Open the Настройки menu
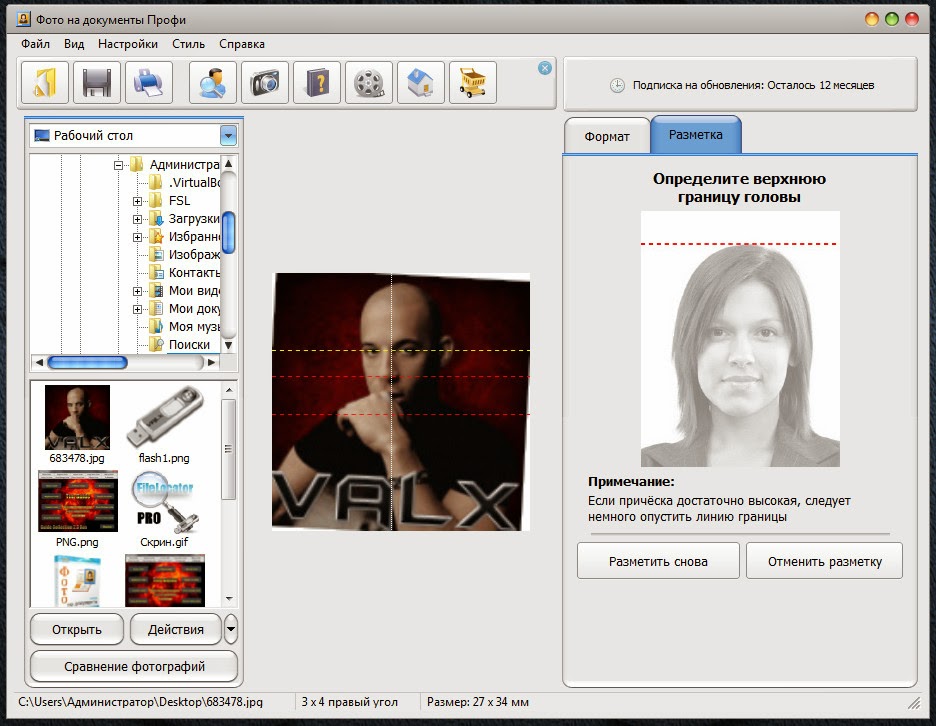936x726 pixels. (128, 44)
